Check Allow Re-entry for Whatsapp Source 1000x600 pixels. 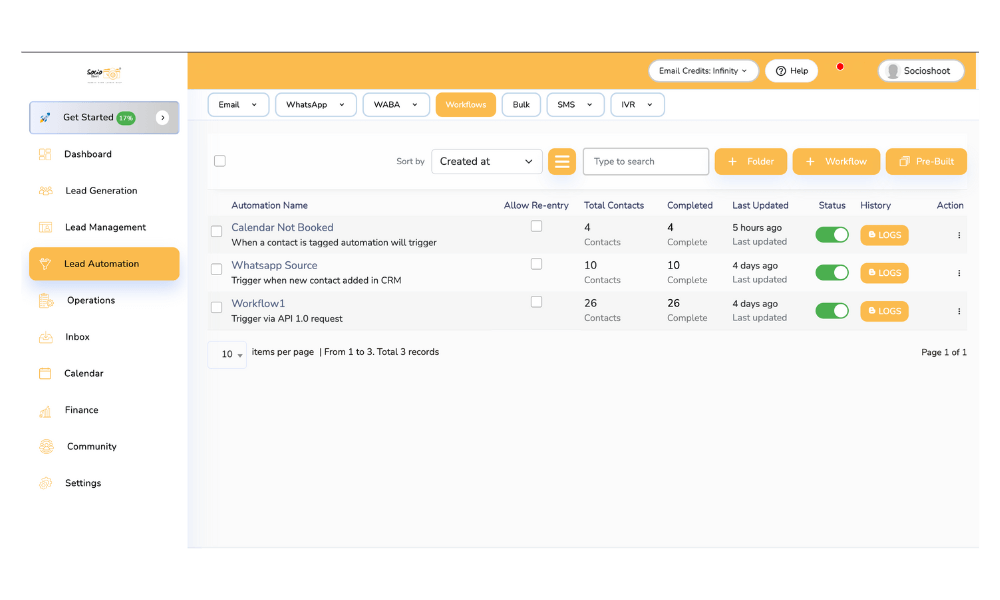(x=536, y=264)
